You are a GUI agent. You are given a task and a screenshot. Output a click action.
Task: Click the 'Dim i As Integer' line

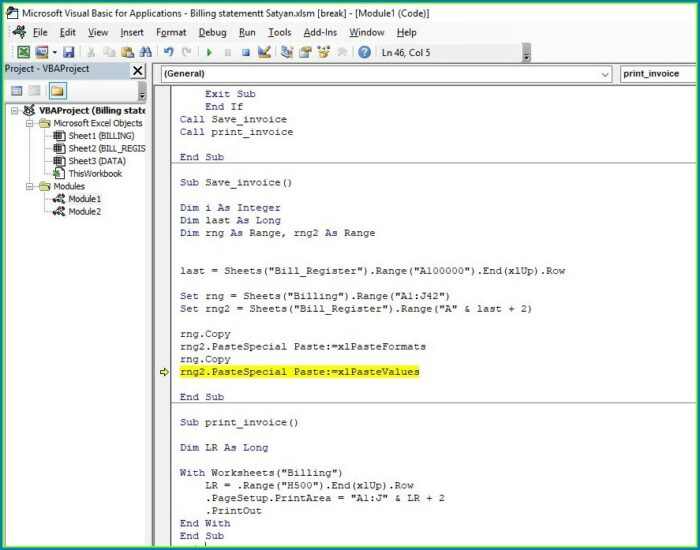pyautogui.click(x=230, y=208)
